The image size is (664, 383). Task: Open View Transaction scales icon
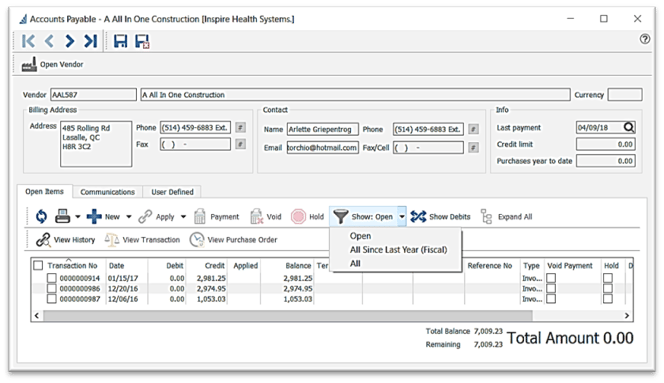[112, 240]
